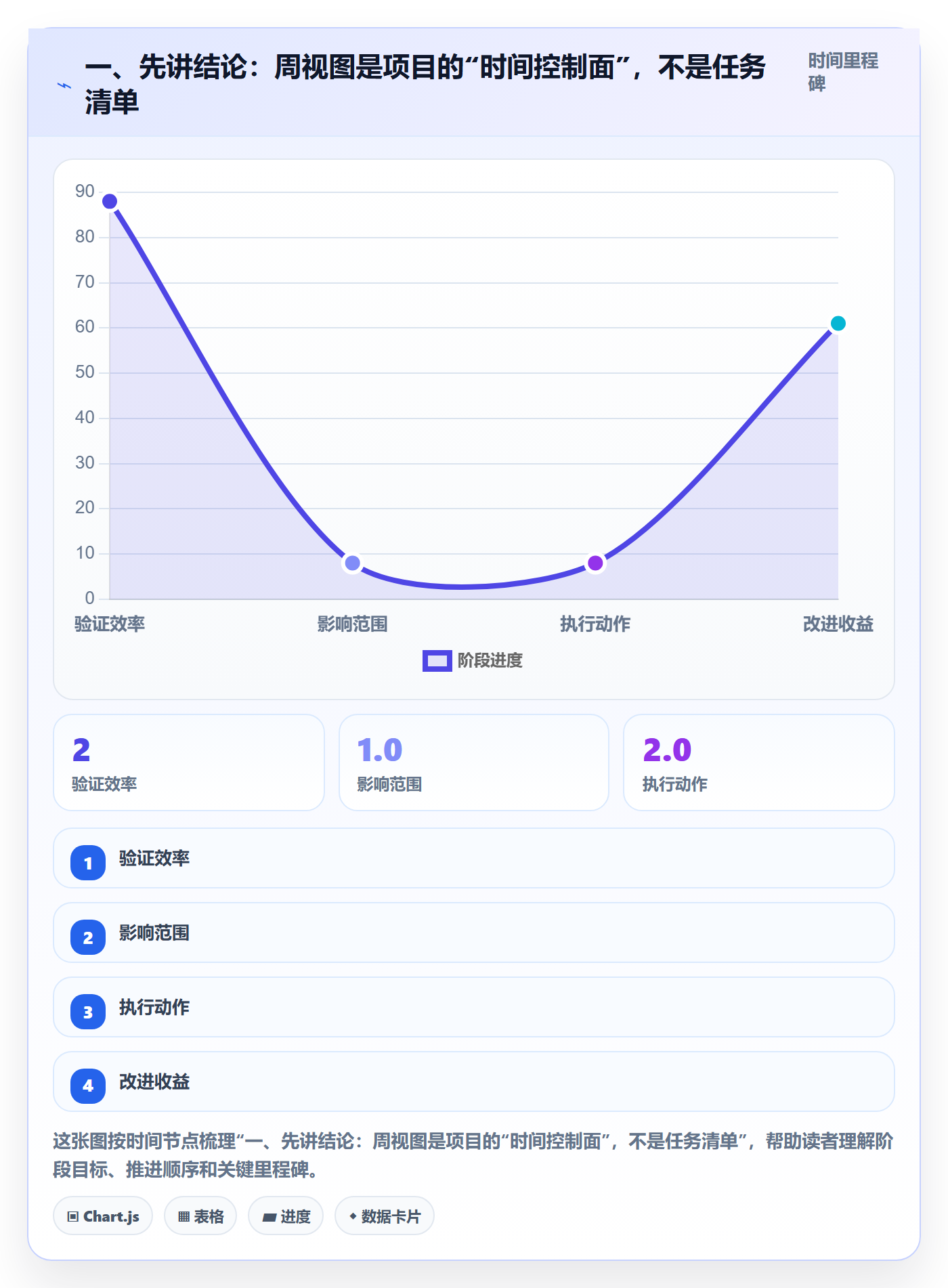Click the 50 y-axis tick label
Image resolution: width=948 pixels, height=1288 pixels.
tap(85, 372)
